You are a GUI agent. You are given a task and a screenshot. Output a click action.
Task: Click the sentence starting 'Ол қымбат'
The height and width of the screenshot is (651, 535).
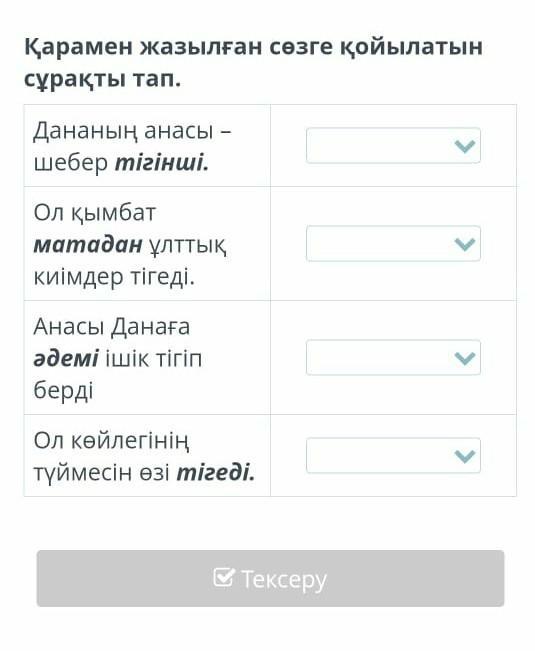pos(130,244)
